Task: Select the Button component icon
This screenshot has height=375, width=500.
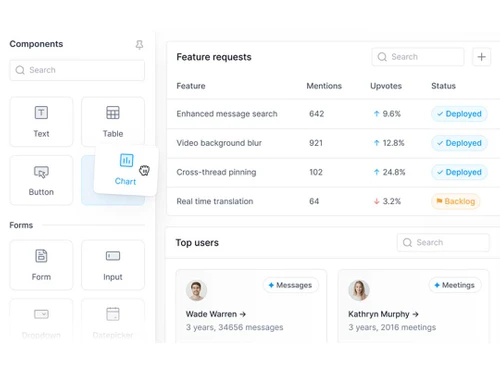Action: [x=41, y=172]
